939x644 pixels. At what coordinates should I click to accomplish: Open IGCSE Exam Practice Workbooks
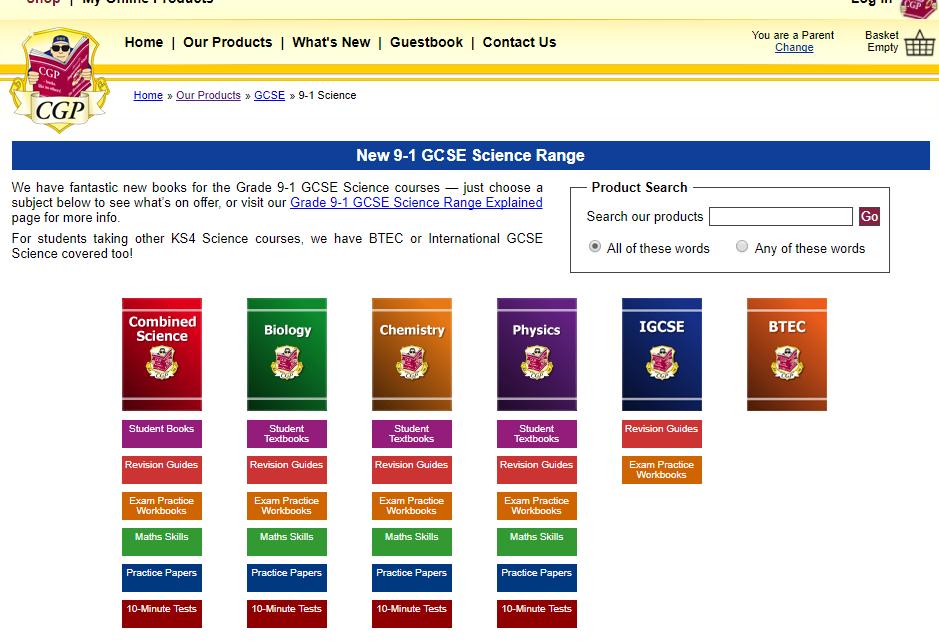662,470
